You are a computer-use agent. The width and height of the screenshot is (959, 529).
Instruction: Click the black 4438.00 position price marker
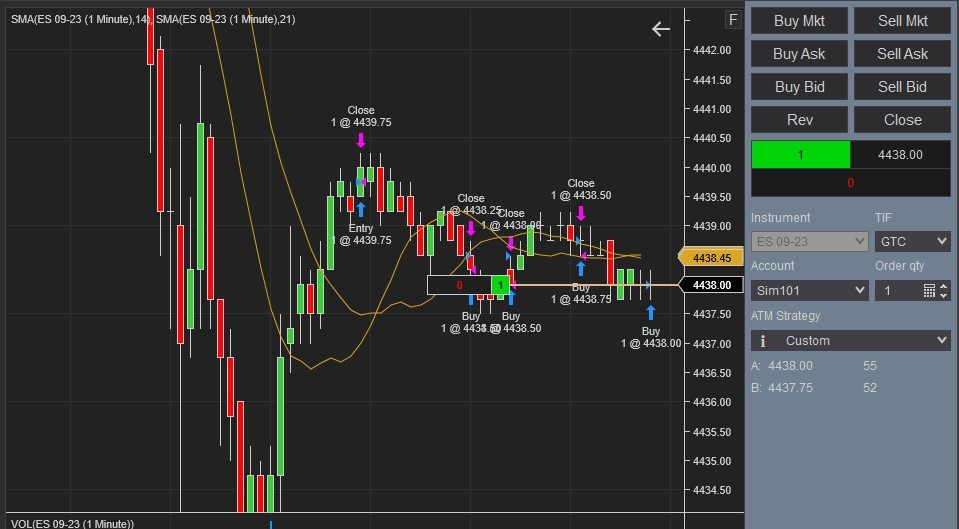click(711, 285)
